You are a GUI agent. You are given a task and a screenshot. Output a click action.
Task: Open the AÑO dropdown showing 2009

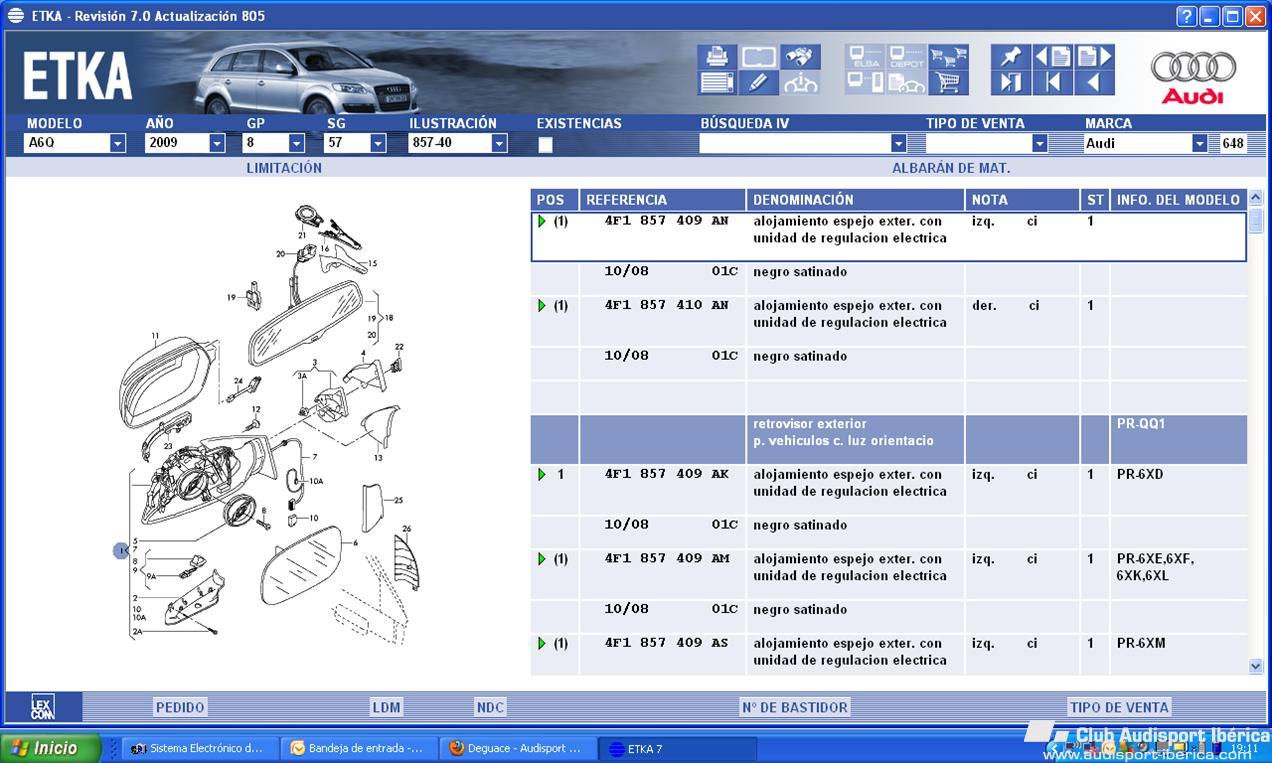coord(217,144)
